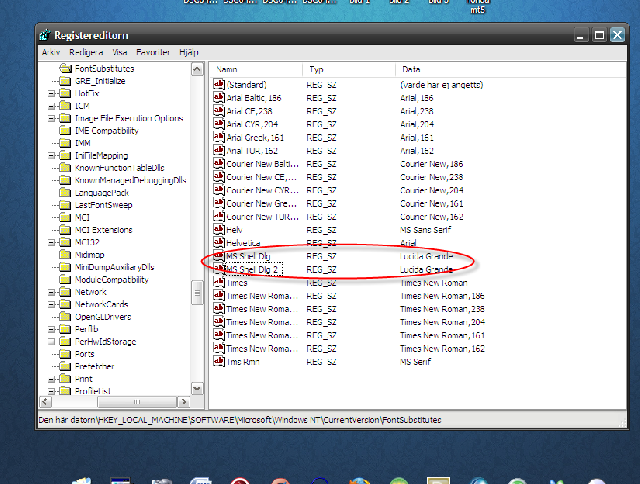Sort values by the Typ column header
The width and height of the screenshot is (640, 484).
point(349,69)
